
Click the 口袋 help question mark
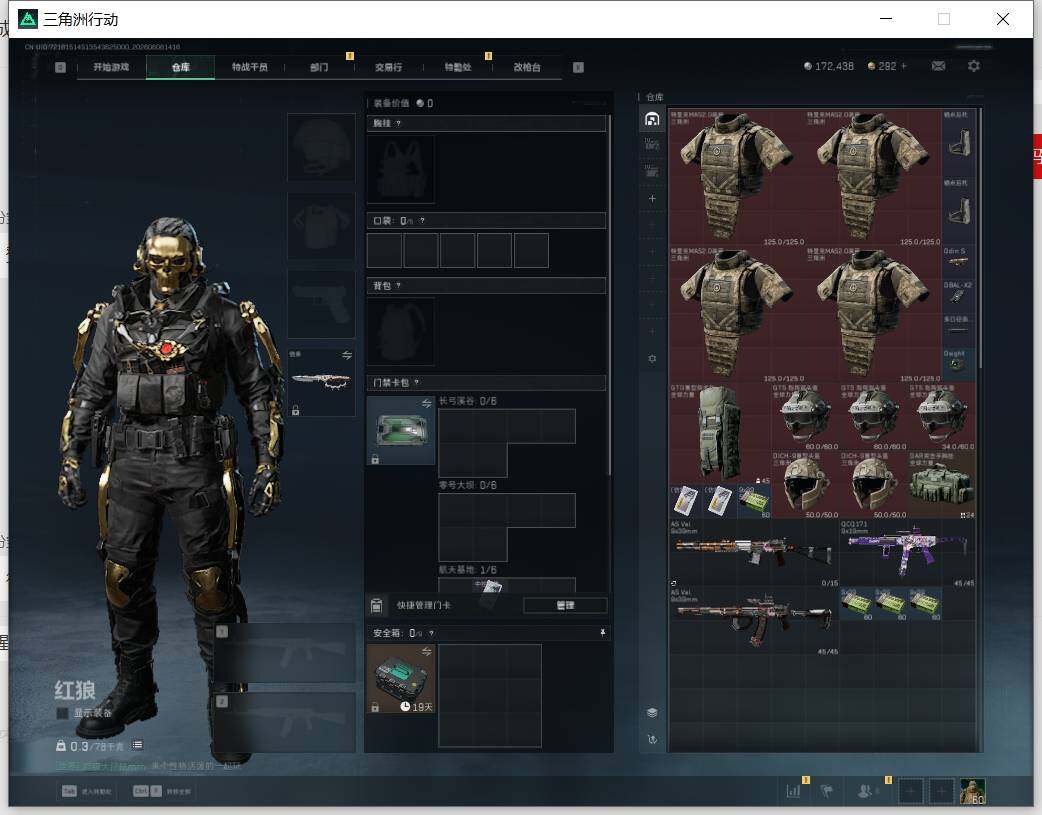pyautogui.click(x=422, y=221)
